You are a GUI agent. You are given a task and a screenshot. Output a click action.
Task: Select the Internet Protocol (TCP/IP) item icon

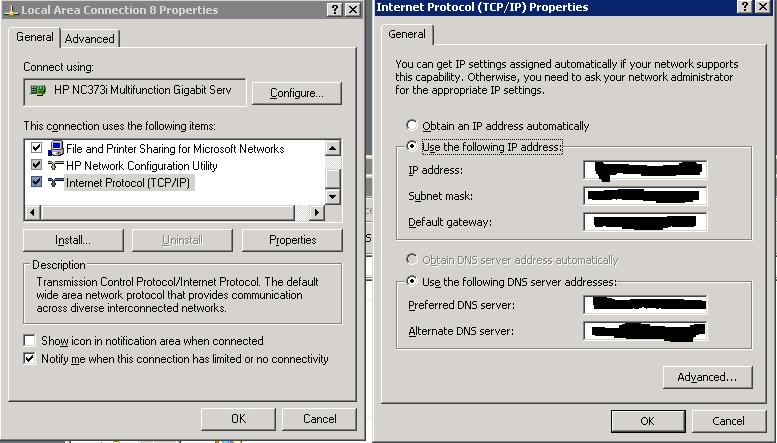tap(56, 182)
